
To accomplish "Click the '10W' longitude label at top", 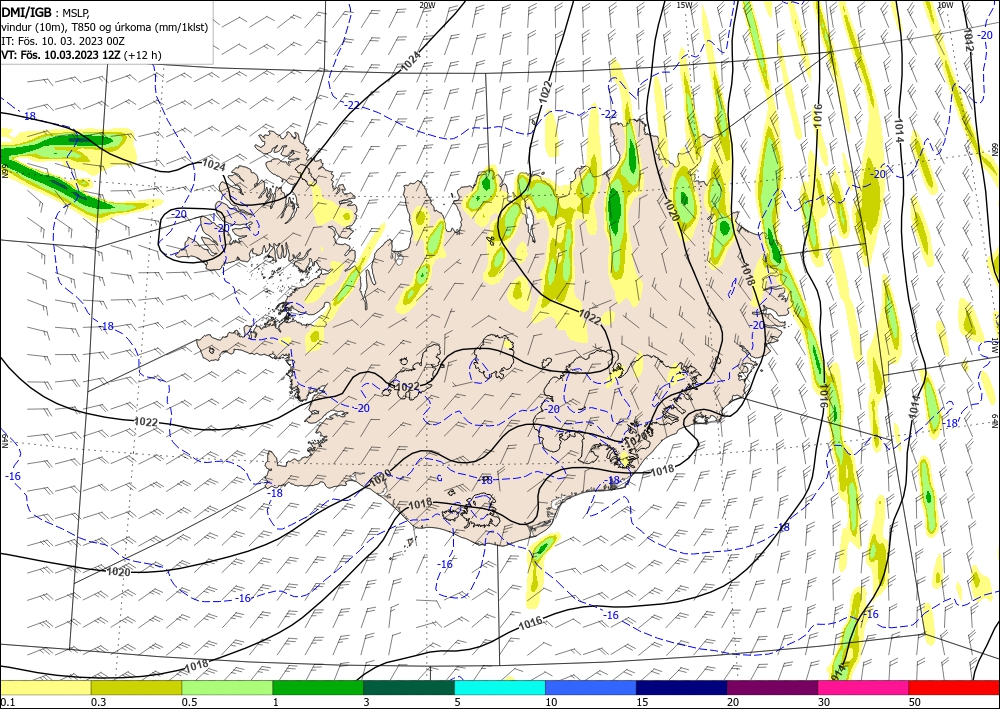I will 945,5.
